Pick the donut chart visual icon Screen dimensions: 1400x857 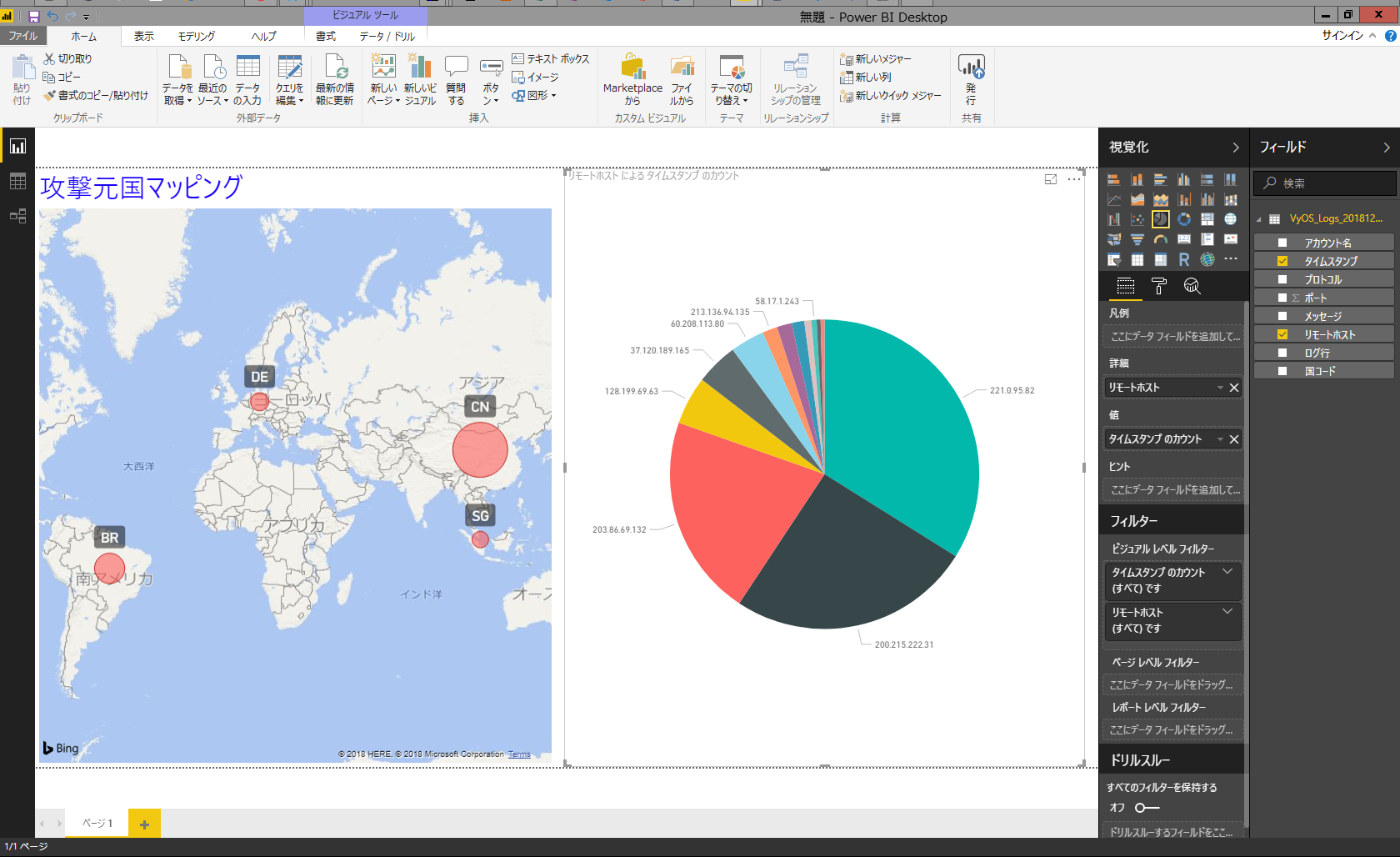point(1184,219)
